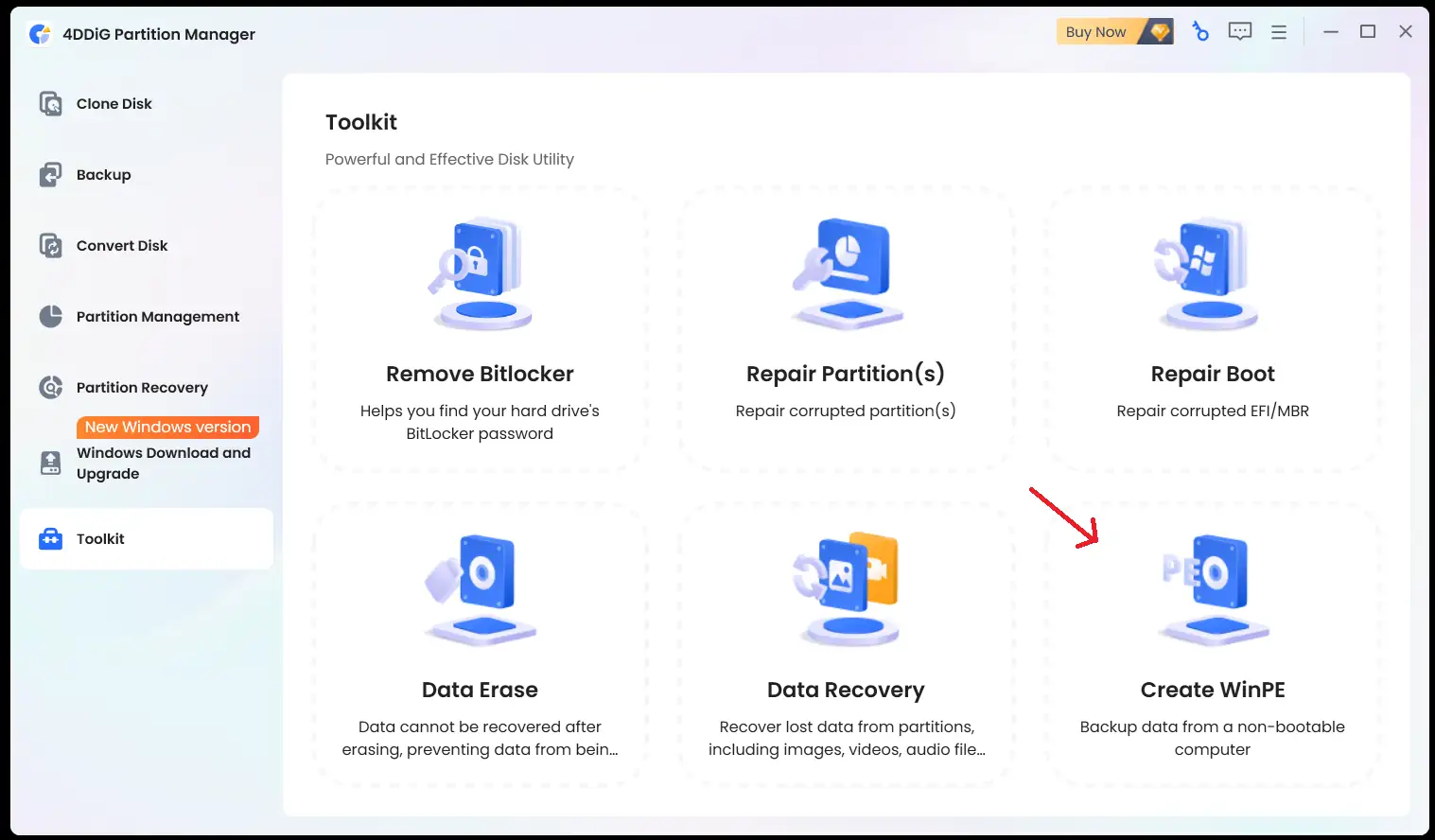Screen dimensions: 1435x840
Task: Open Windows Download and Upgrade
Action: coord(163,464)
